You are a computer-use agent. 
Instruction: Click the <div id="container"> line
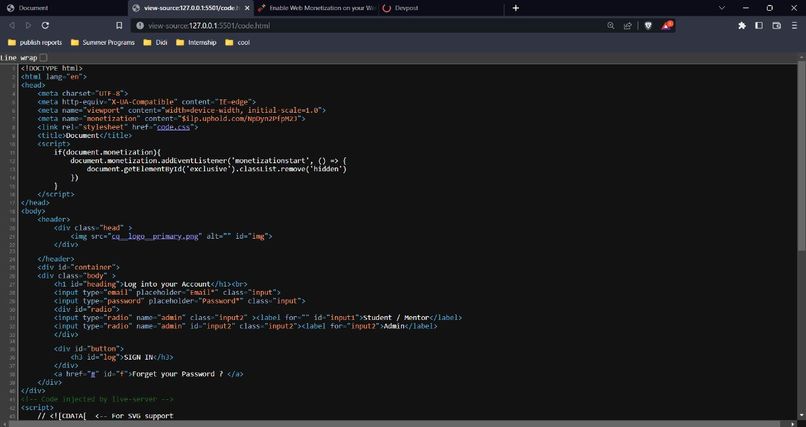tap(78, 267)
